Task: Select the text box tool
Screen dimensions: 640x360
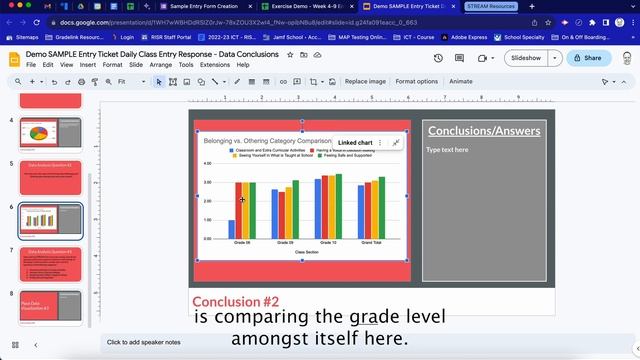Action: (x=173, y=82)
